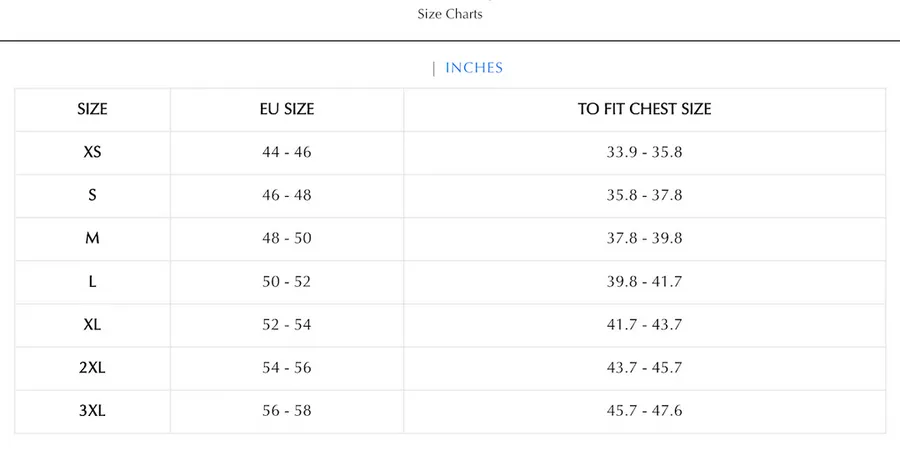The image size is (900, 461).
Task: Click the Size Charts heading
Action: point(450,14)
